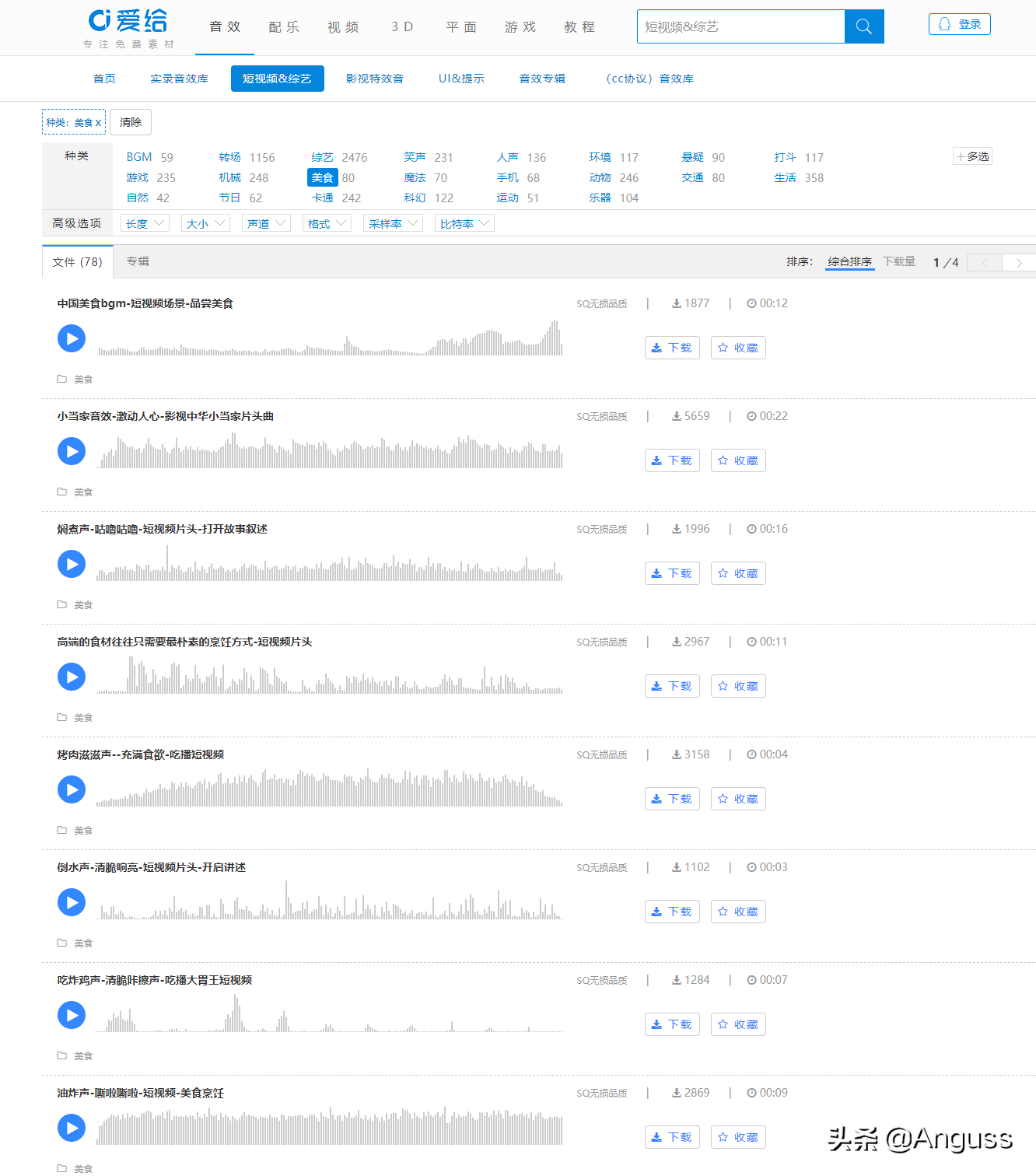Download 中国美食bgm track

(x=672, y=348)
